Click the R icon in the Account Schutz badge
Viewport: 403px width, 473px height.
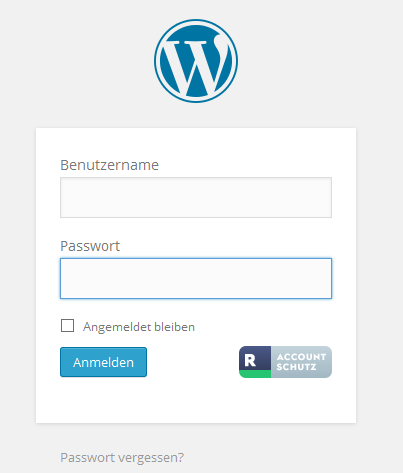coord(250,360)
